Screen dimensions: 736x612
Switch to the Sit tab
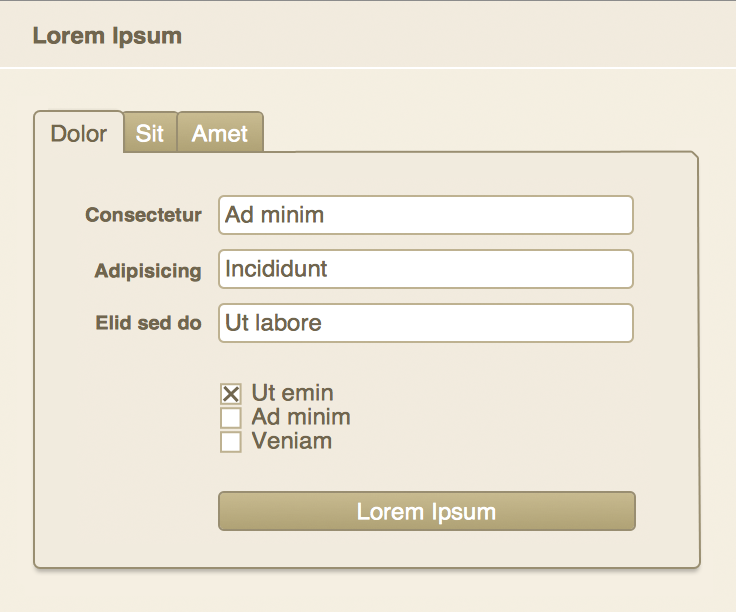[x=150, y=132]
